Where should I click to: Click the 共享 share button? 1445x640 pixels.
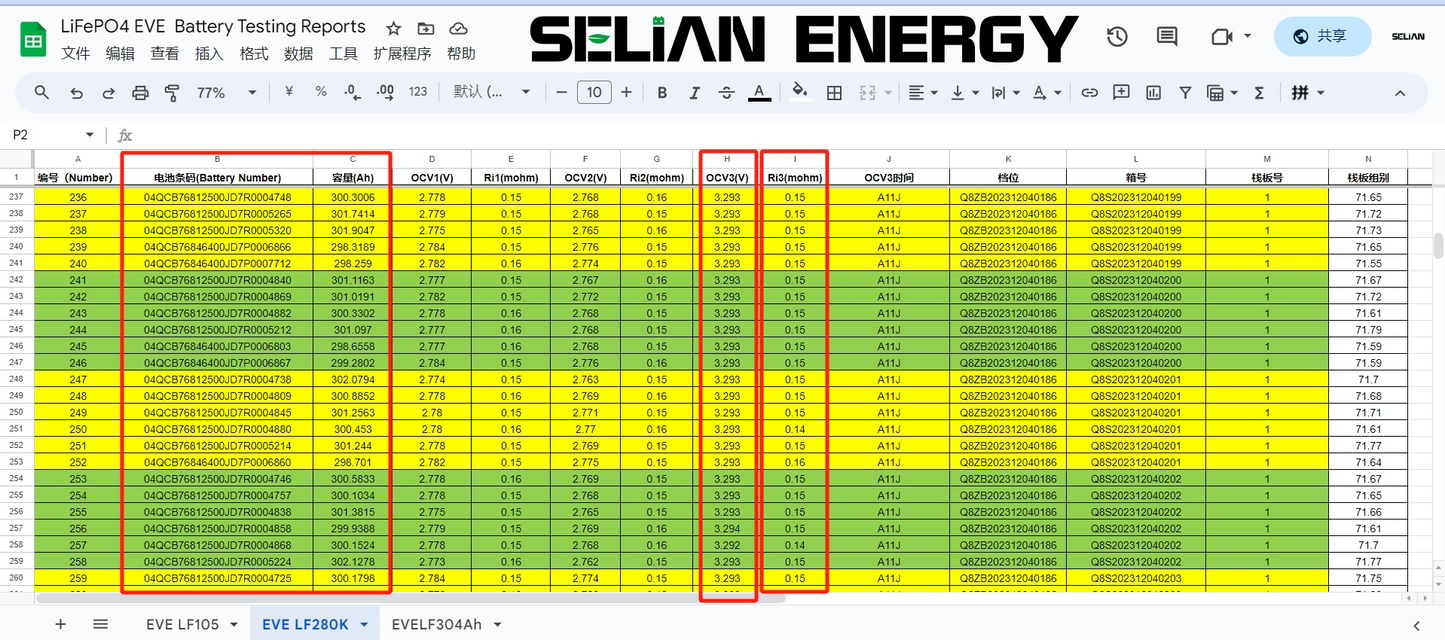pyautogui.click(x=1322, y=37)
